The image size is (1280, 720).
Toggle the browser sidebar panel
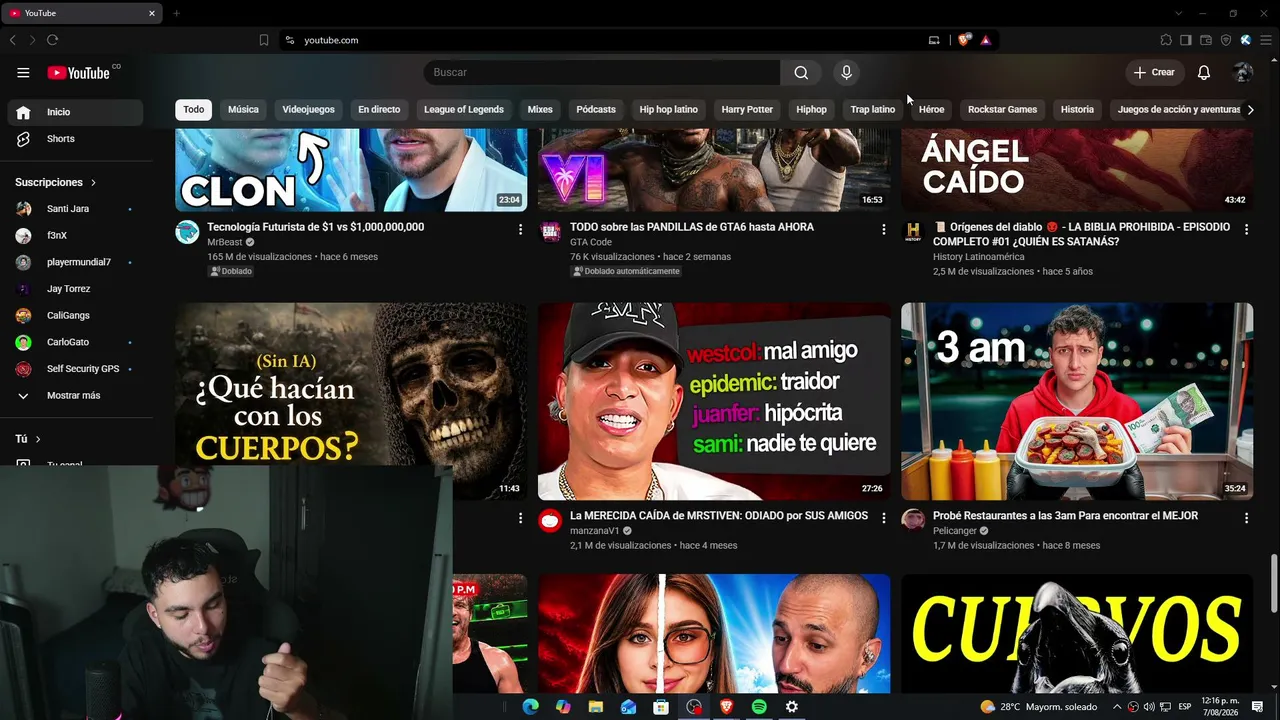1186,40
